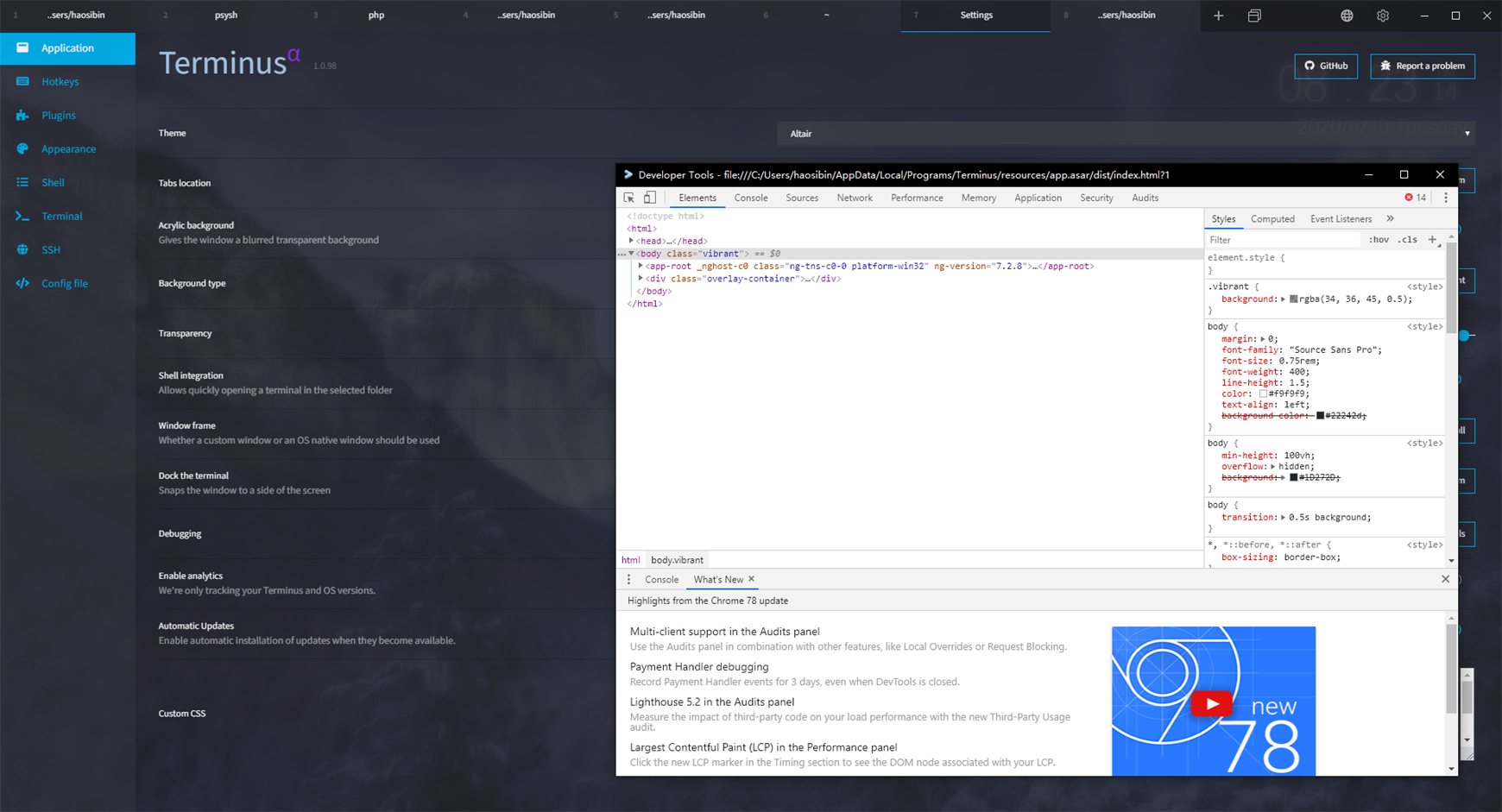Click the gear settings icon in top bar
1502x812 pixels.
(1383, 16)
